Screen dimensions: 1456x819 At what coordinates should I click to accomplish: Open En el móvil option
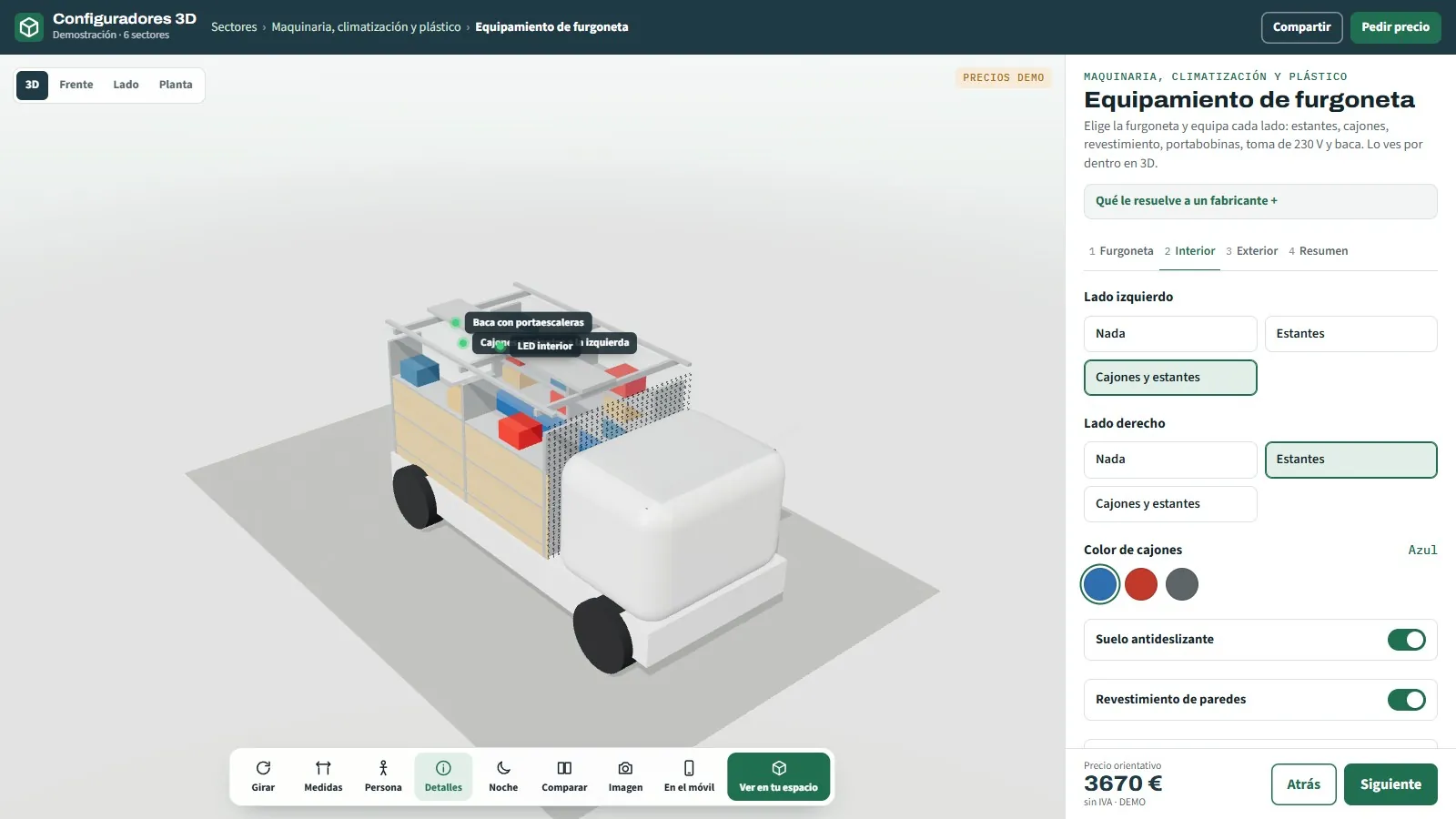(689, 776)
